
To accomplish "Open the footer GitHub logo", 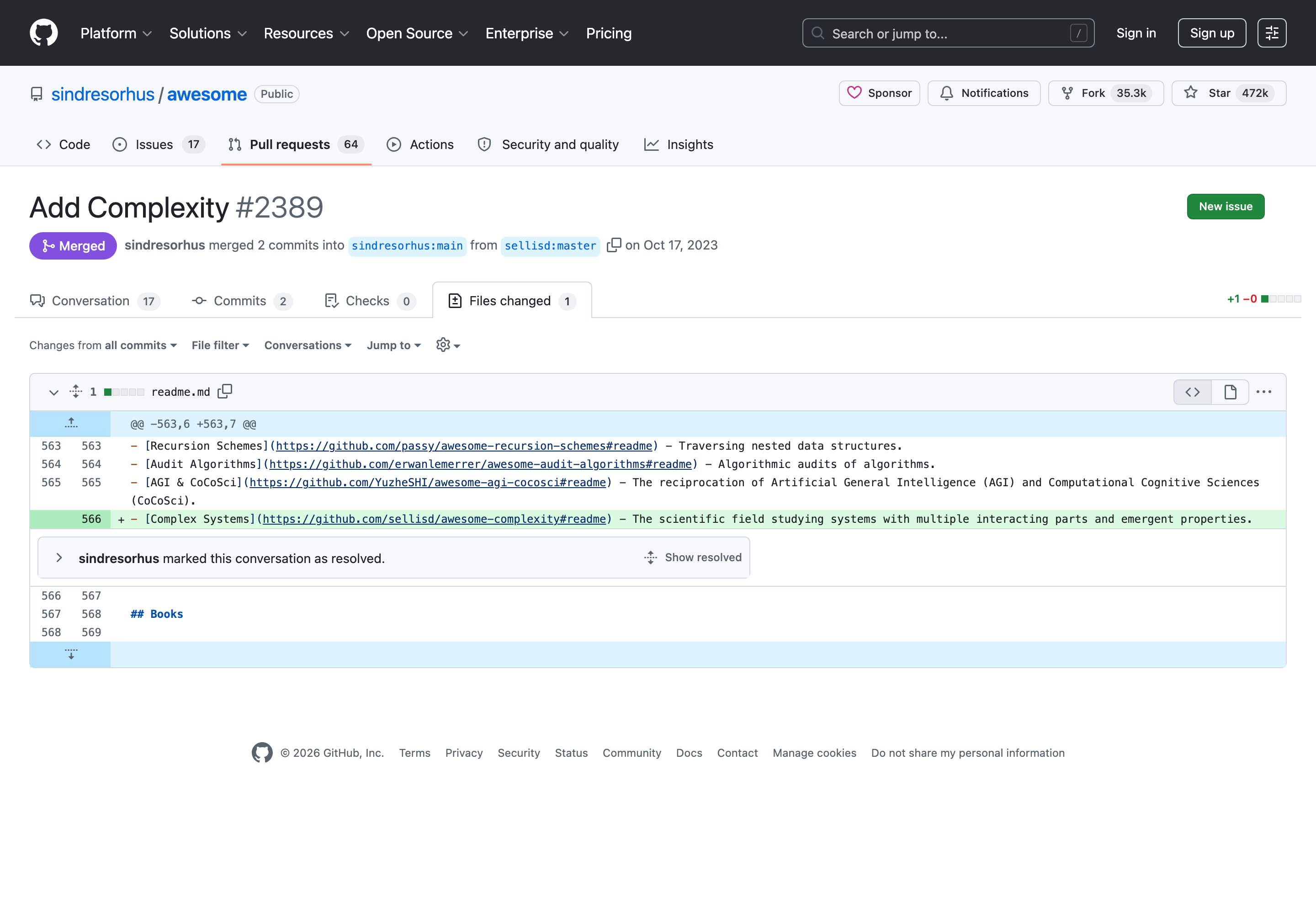I will [x=262, y=753].
